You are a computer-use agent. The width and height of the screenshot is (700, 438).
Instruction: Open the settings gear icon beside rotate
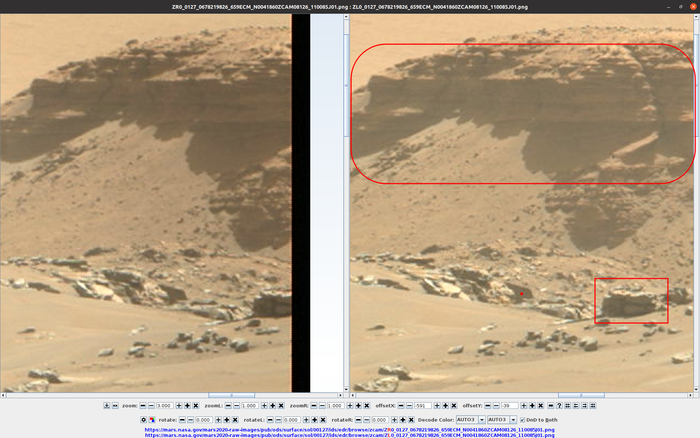pyautogui.click(x=143, y=419)
